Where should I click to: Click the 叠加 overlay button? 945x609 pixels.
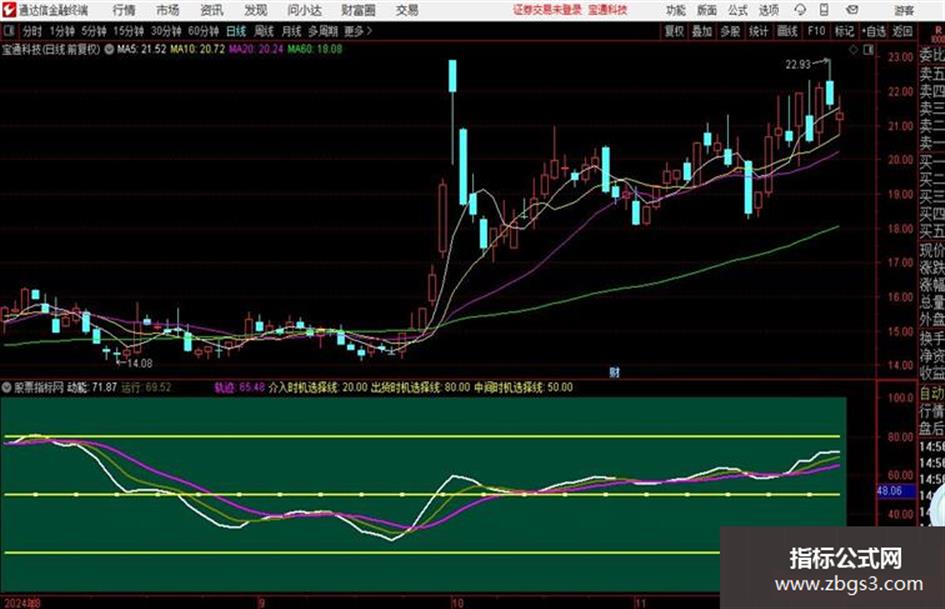[x=702, y=31]
